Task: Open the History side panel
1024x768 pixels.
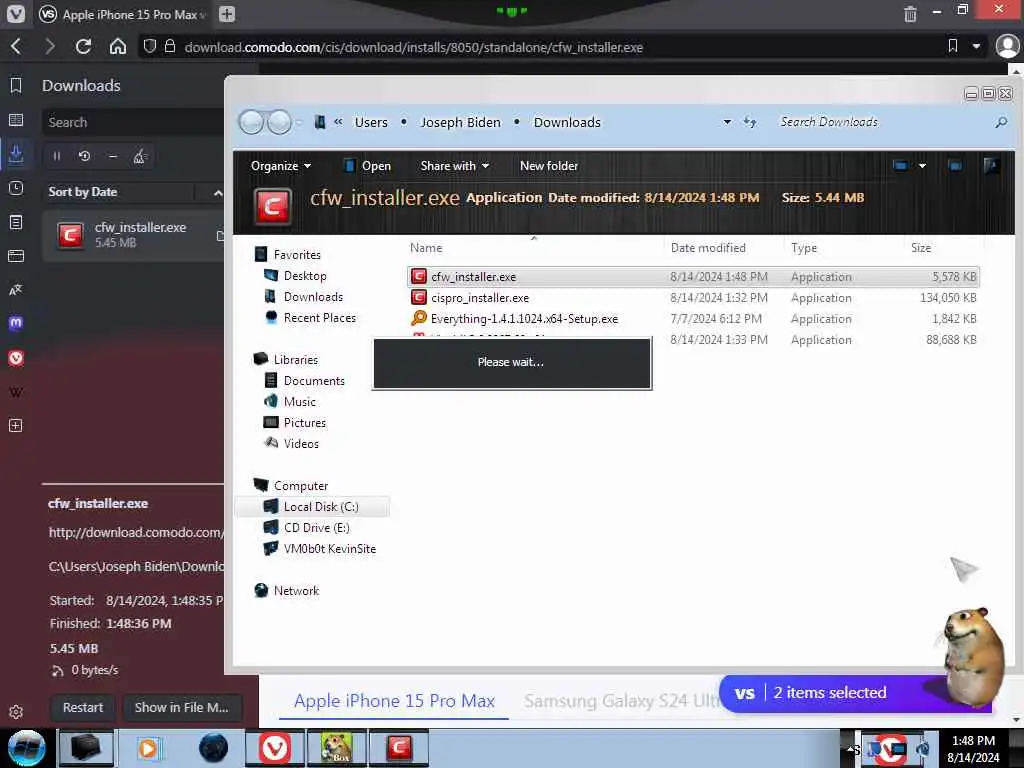Action: 16,188
